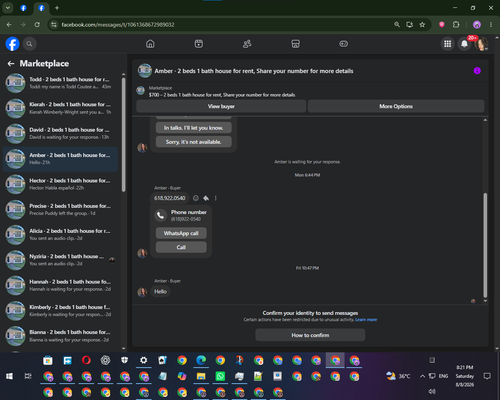The width and height of the screenshot is (500, 400).
Task: Reply to the phone number message
Action: coord(206,198)
